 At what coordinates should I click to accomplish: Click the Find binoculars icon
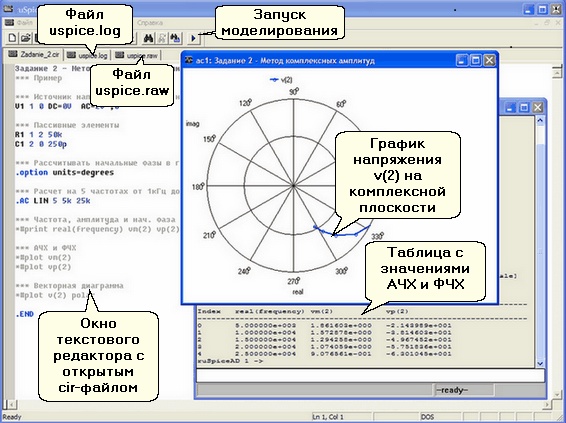(148, 38)
